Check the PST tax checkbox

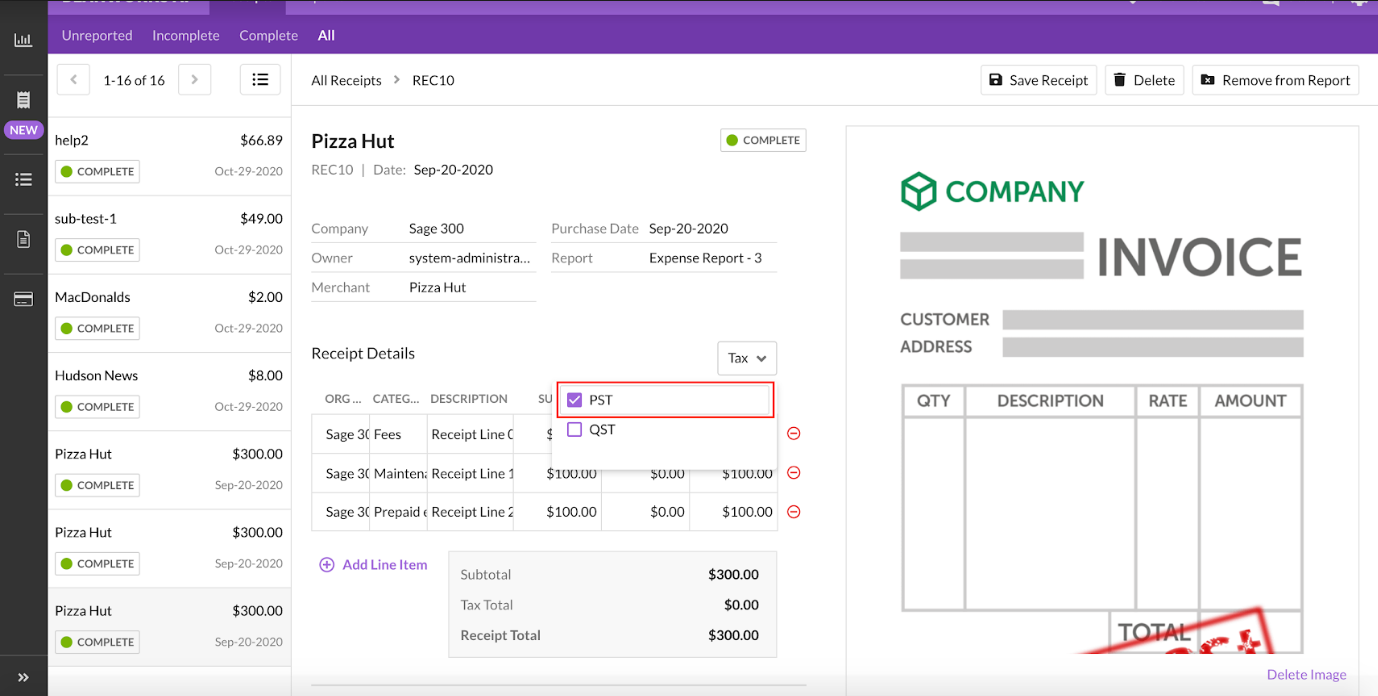(574, 400)
